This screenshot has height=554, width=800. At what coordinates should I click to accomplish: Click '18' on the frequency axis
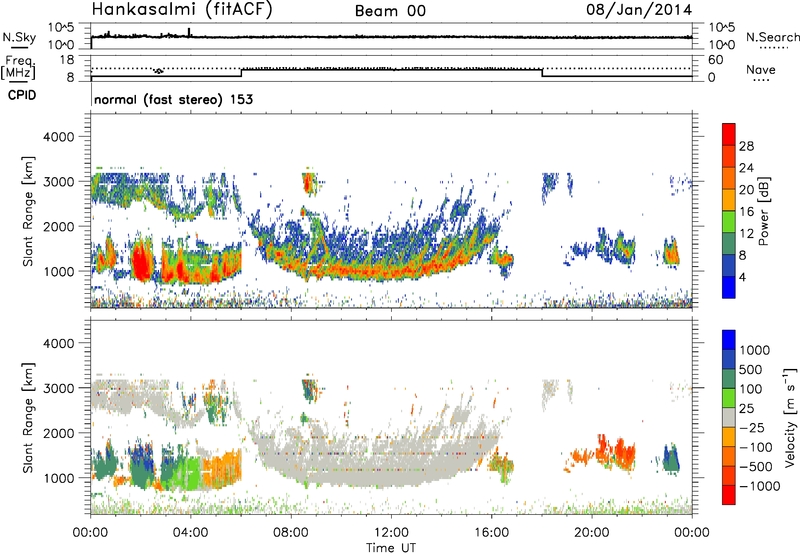coord(66,60)
